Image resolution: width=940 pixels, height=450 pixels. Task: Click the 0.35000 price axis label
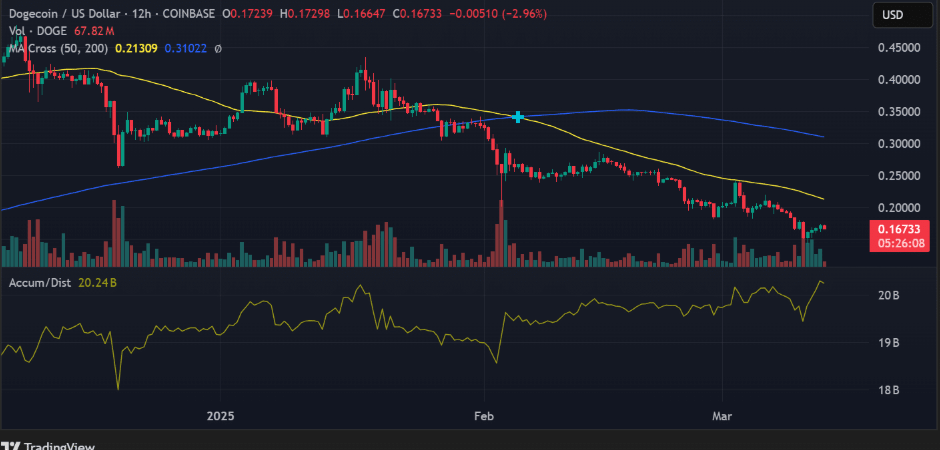point(899,112)
